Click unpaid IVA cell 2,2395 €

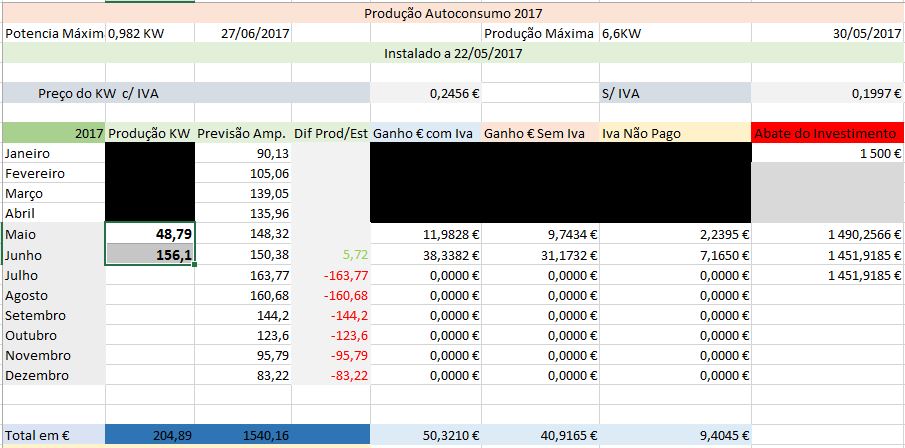[675, 234]
